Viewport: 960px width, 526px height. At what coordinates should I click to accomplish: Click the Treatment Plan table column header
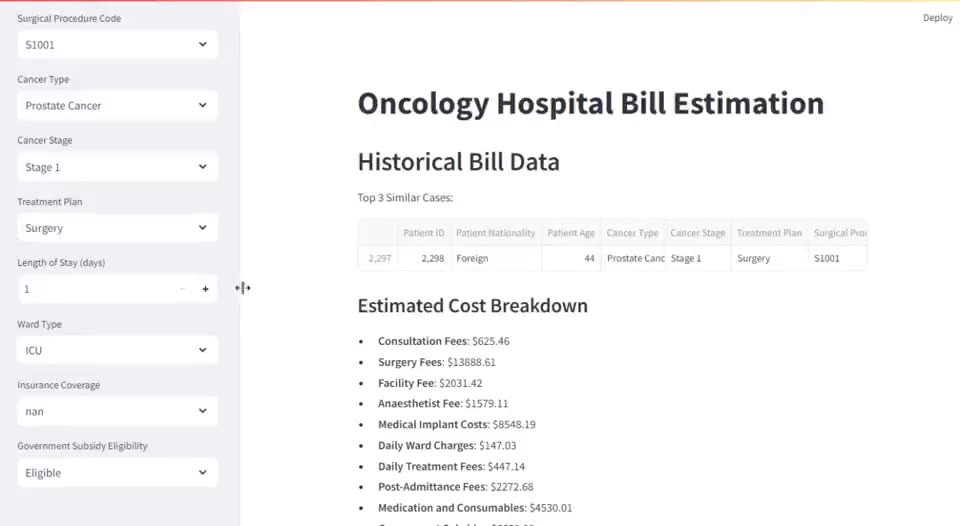769,233
